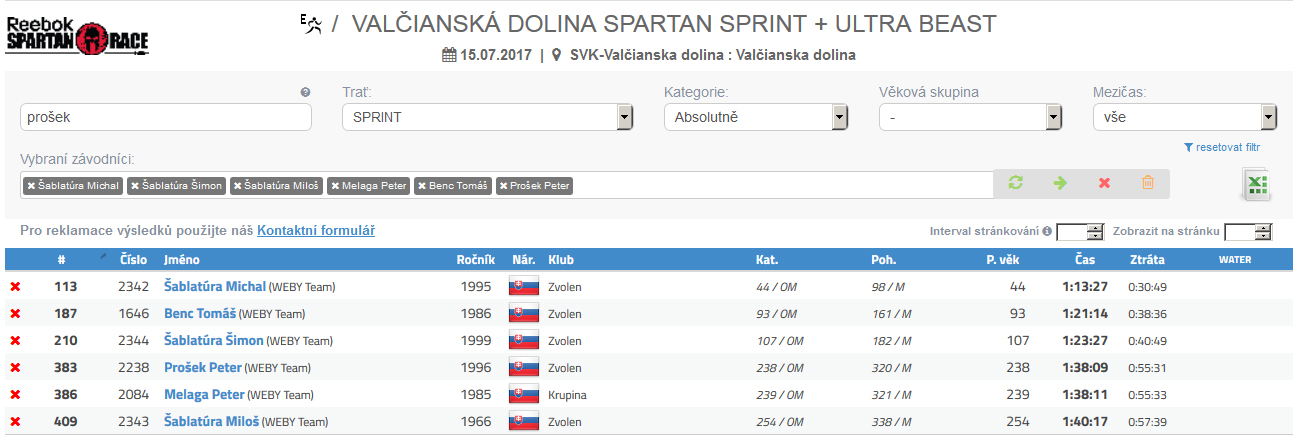Expand the Kategorie dropdown showing Absolutně

[755, 117]
